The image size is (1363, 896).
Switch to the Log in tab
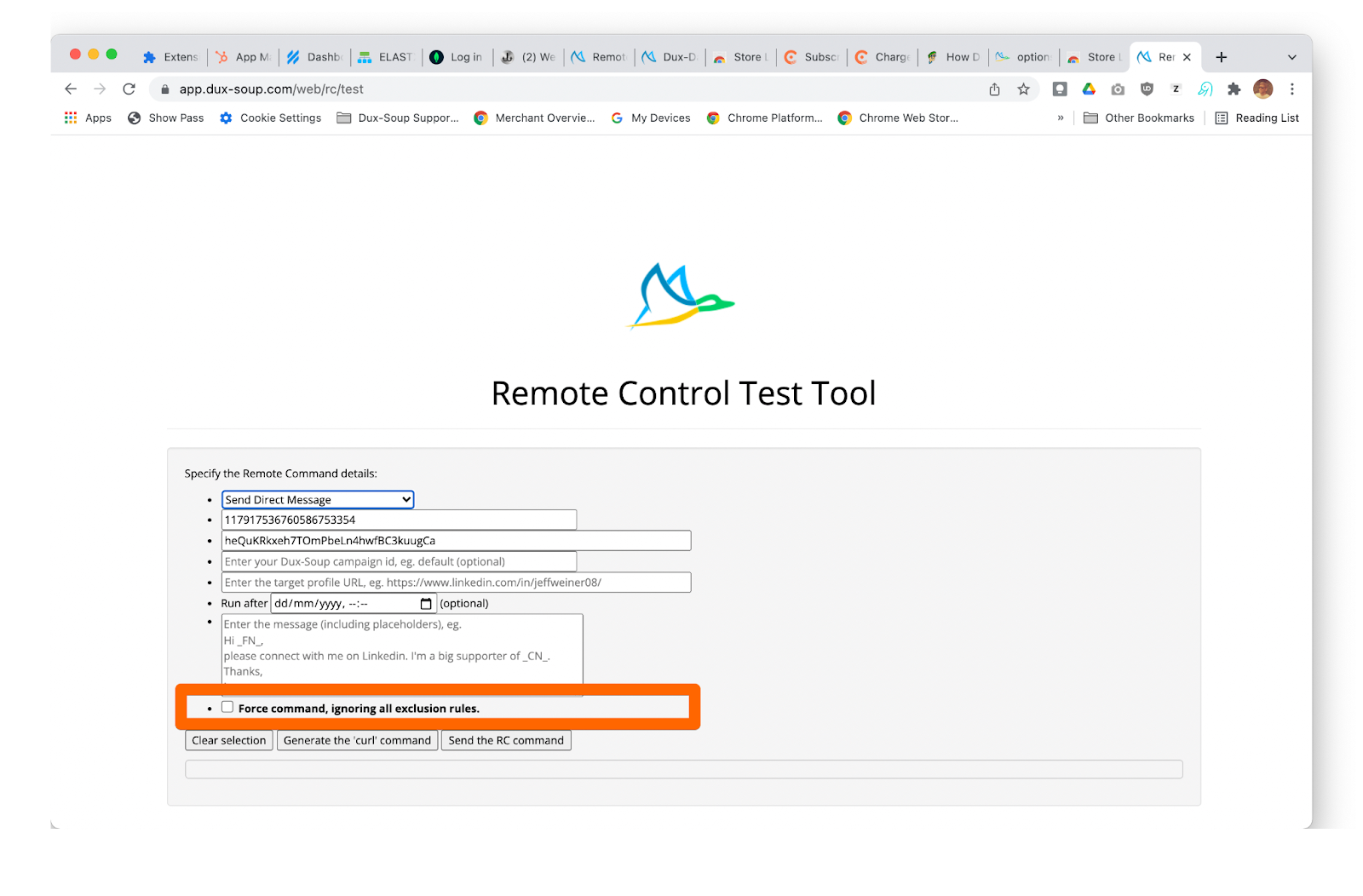click(457, 57)
